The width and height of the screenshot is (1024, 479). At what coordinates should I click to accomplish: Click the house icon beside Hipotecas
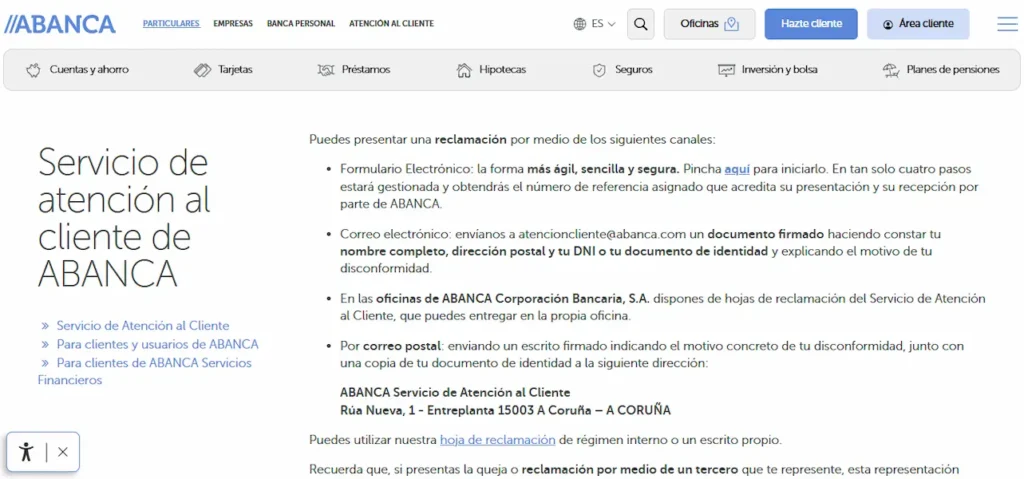(x=464, y=70)
